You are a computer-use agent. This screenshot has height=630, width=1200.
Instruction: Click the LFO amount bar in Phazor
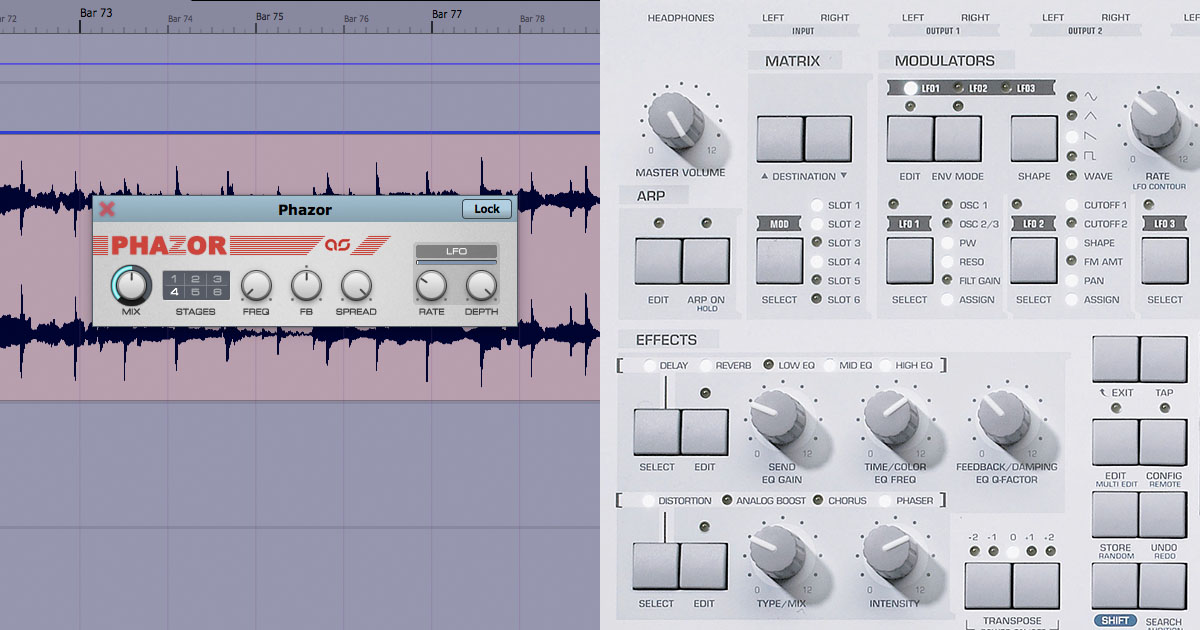click(x=456, y=263)
